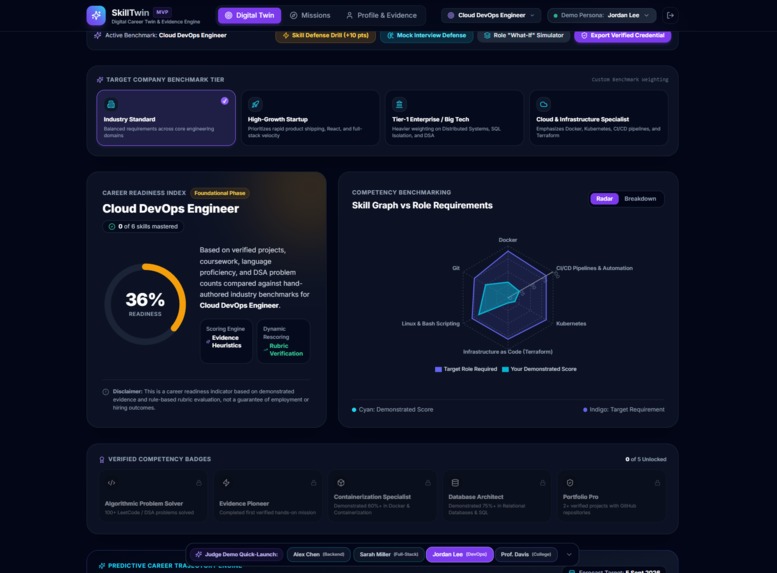
Task: Click lock icon on Evidence Pioneer badge
Action: coord(313,483)
